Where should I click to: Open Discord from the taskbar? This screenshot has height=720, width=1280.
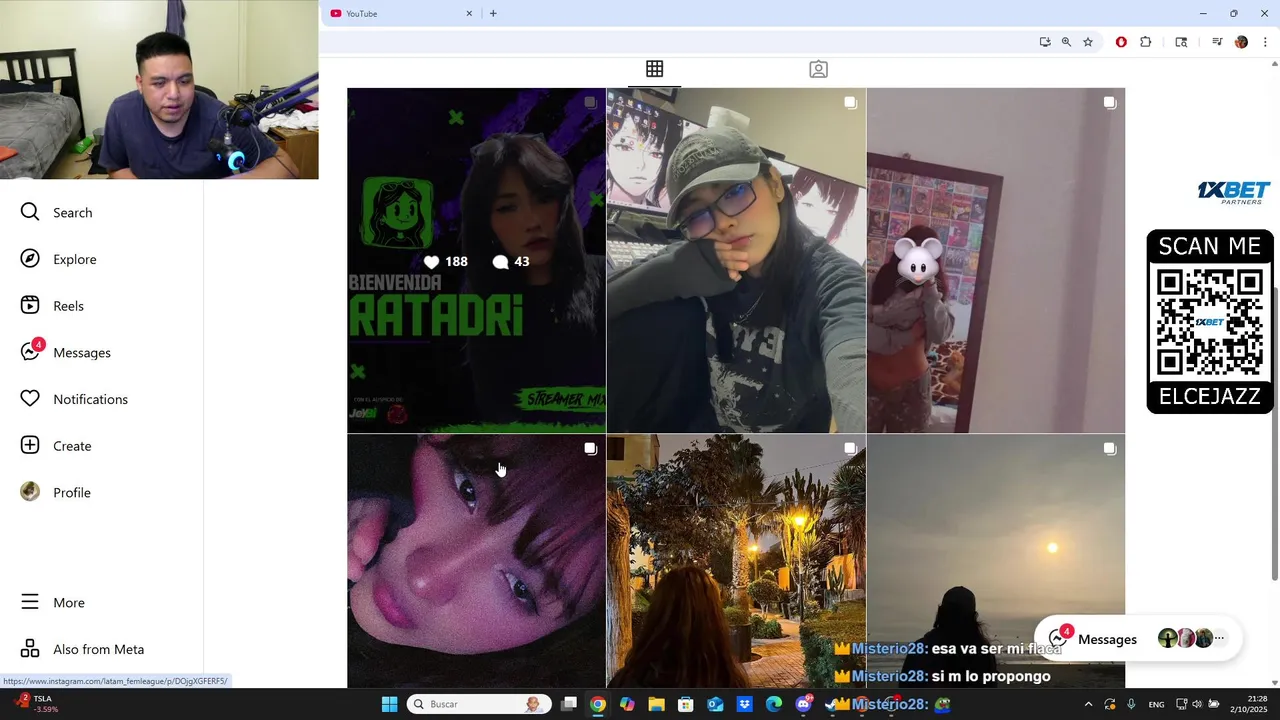(x=803, y=704)
